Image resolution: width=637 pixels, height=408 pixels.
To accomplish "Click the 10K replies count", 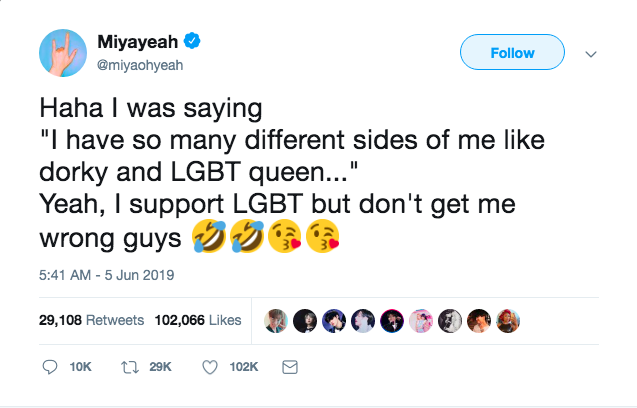I will pos(80,367).
